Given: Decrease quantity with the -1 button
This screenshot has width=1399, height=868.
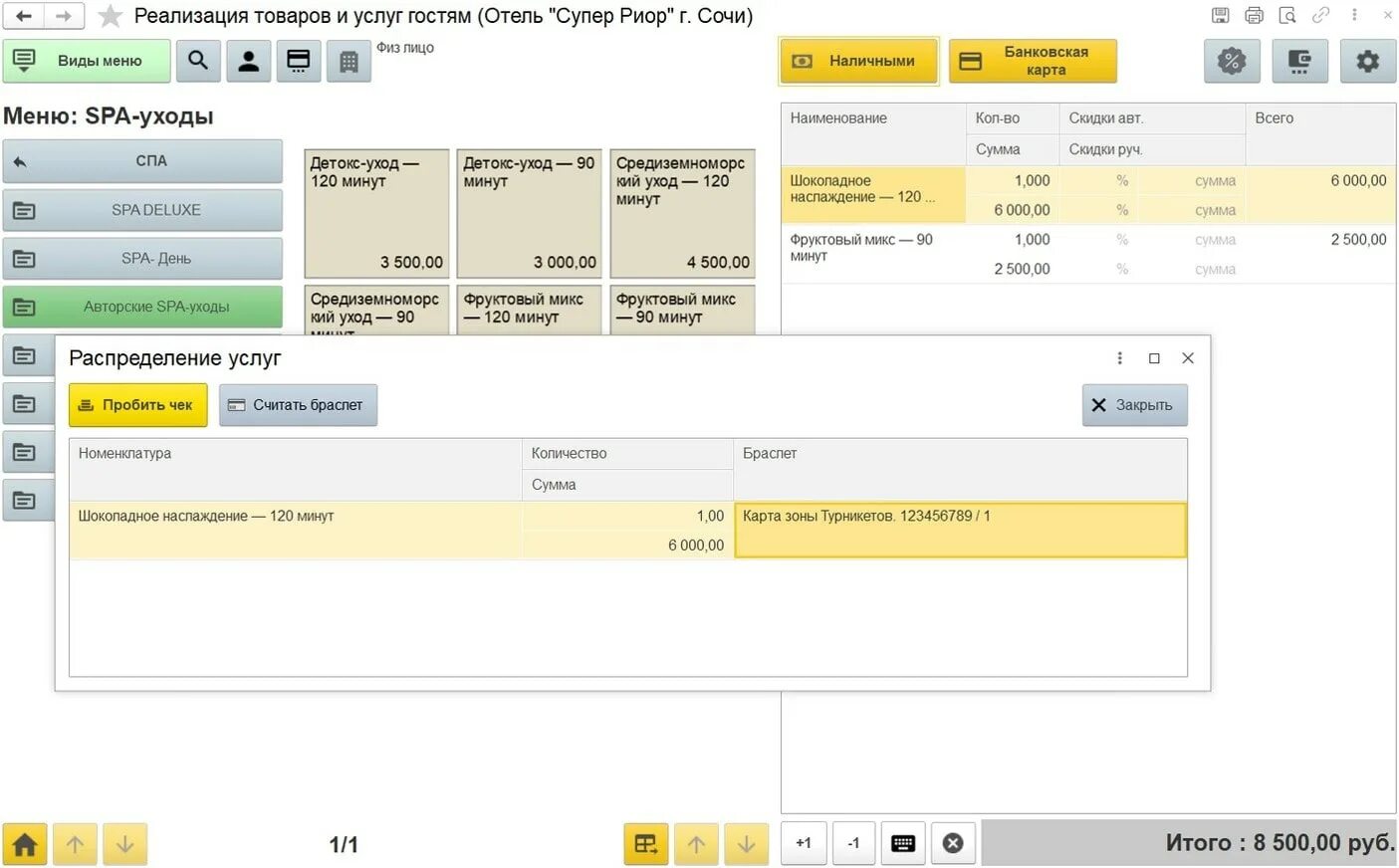Looking at the screenshot, I should [x=853, y=843].
